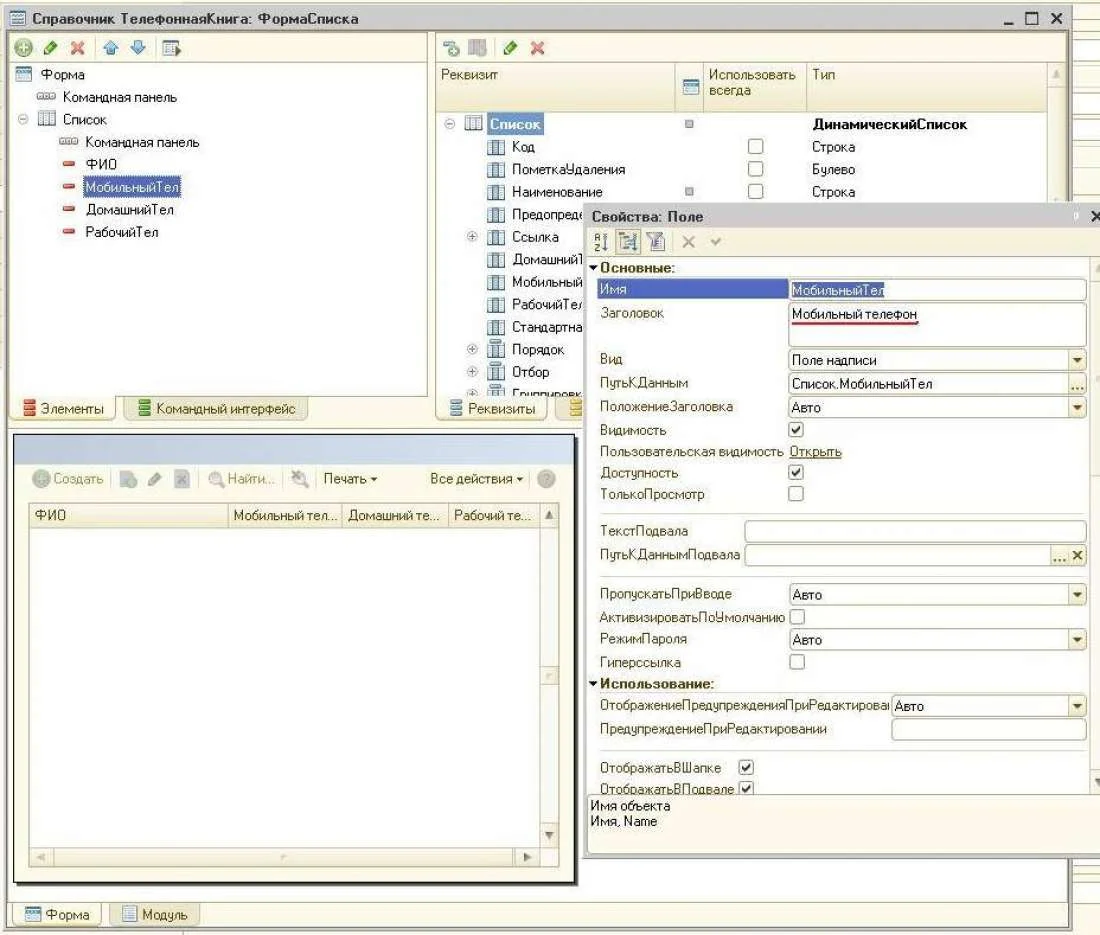This screenshot has height=935, width=1100.
Task: Click add attribute icon in attributes toolbar
Action: (x=451, y=48)
